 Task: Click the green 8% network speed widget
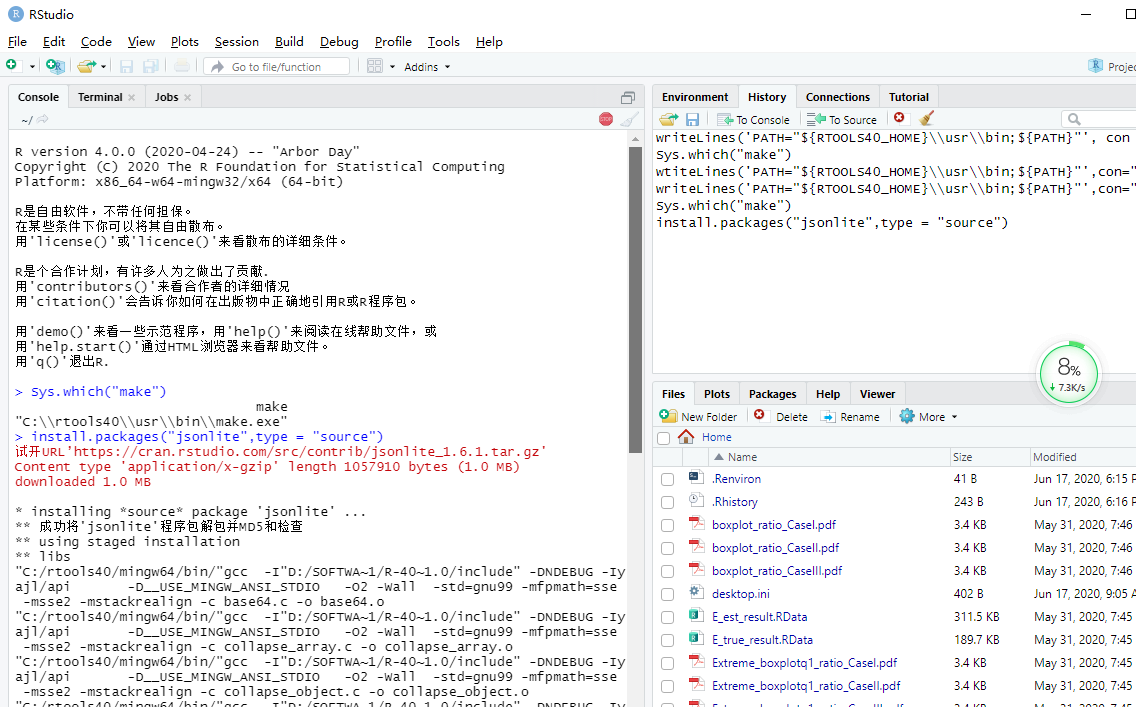coord(1068,374)
